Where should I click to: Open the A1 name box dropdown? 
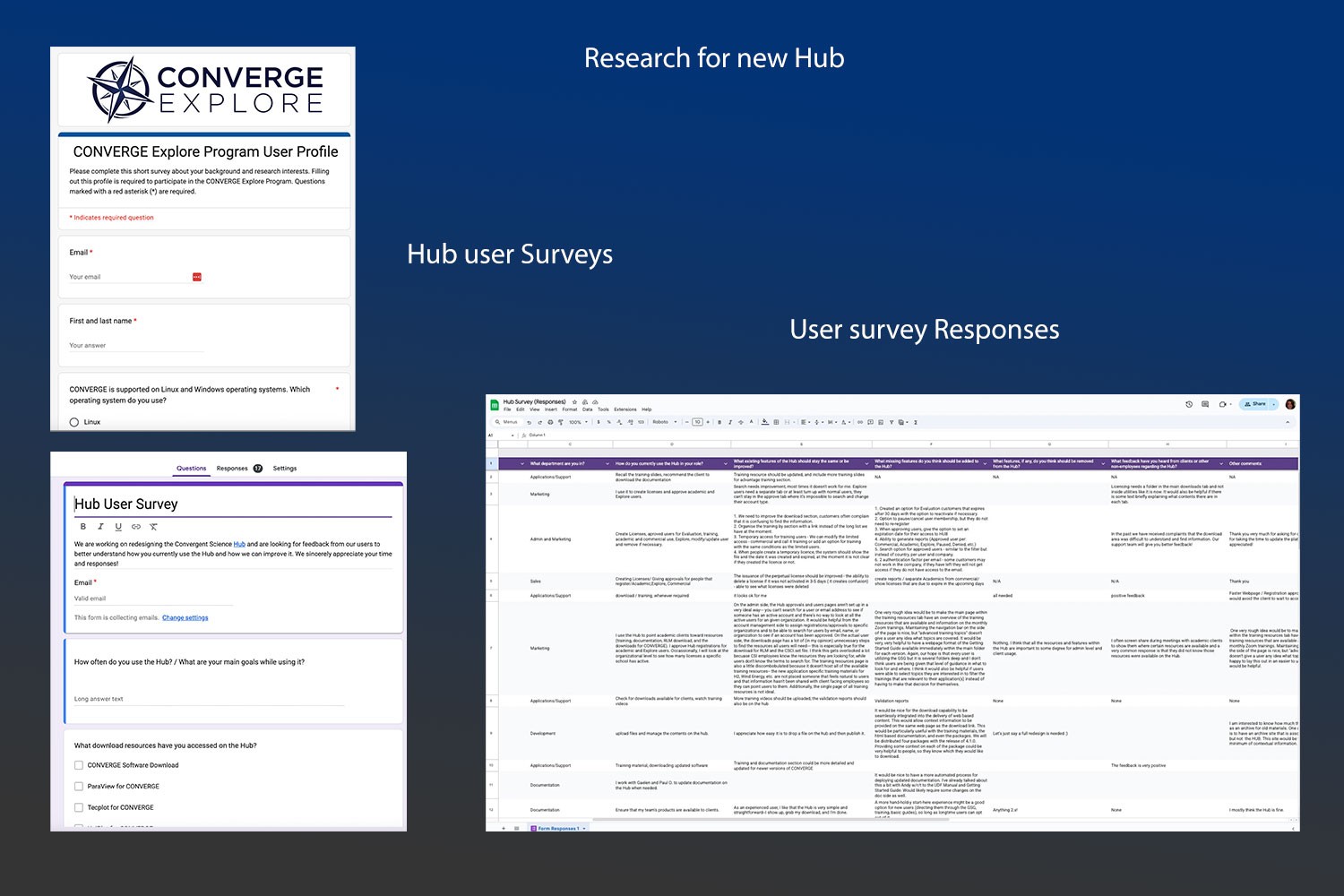click(x=513, y=435)
